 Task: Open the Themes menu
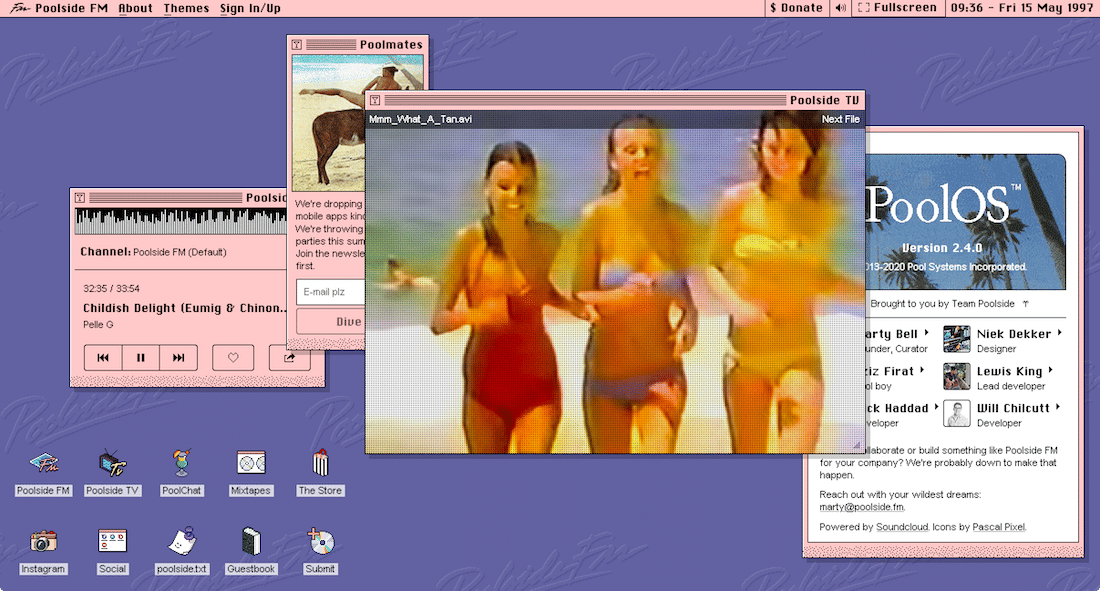(186, 8)
